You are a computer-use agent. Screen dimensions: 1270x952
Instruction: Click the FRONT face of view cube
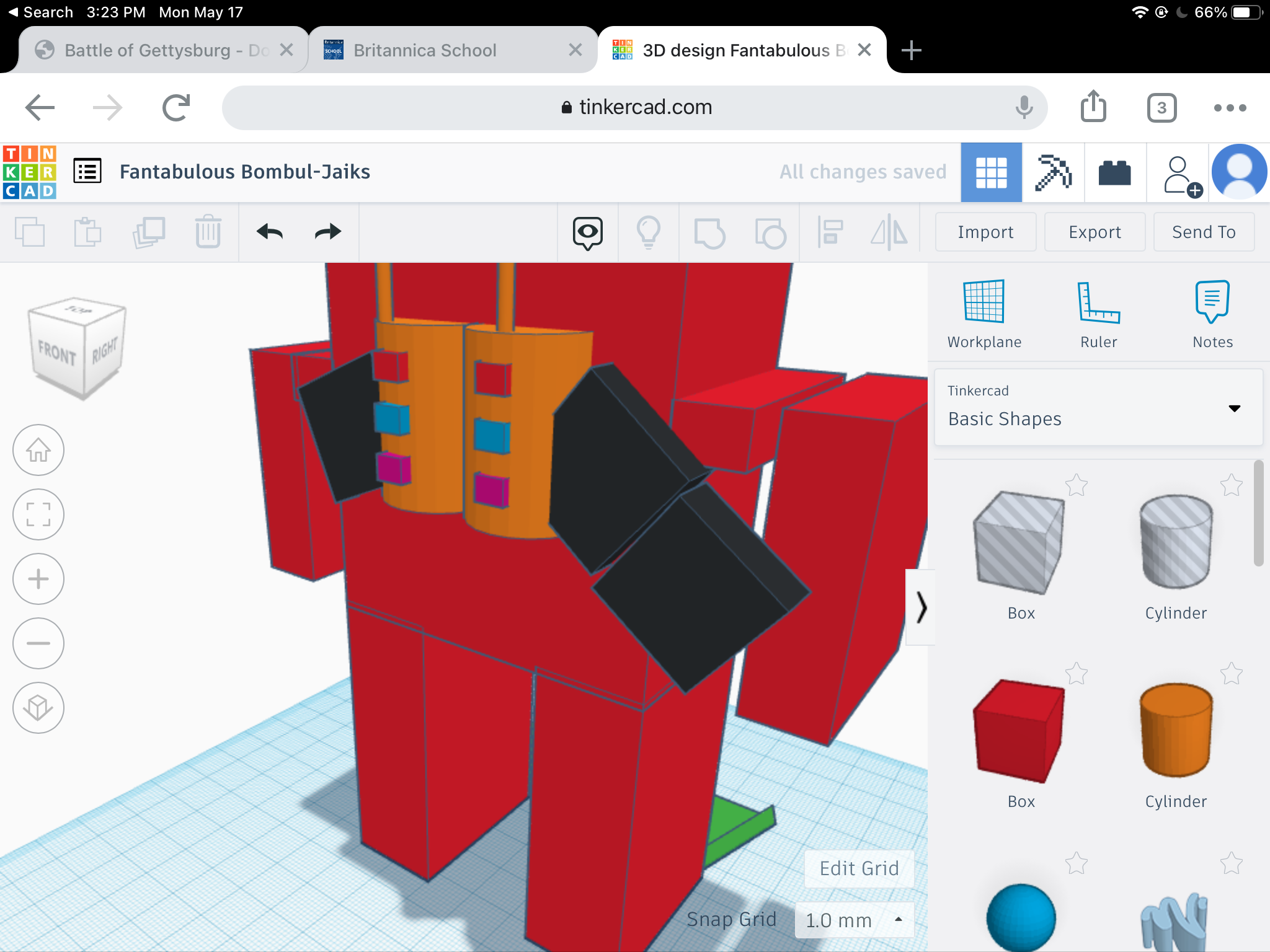[56, 353]
